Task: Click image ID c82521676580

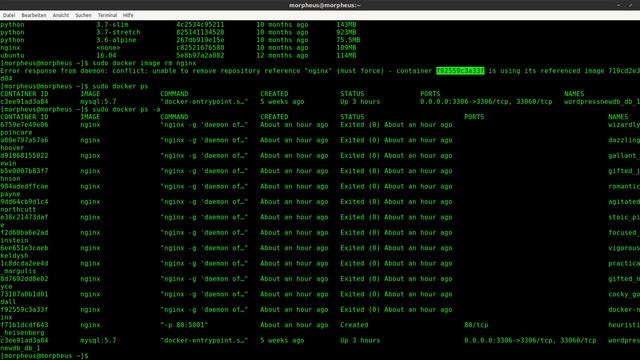Action: pyautogui.click(x=200, y=48)
